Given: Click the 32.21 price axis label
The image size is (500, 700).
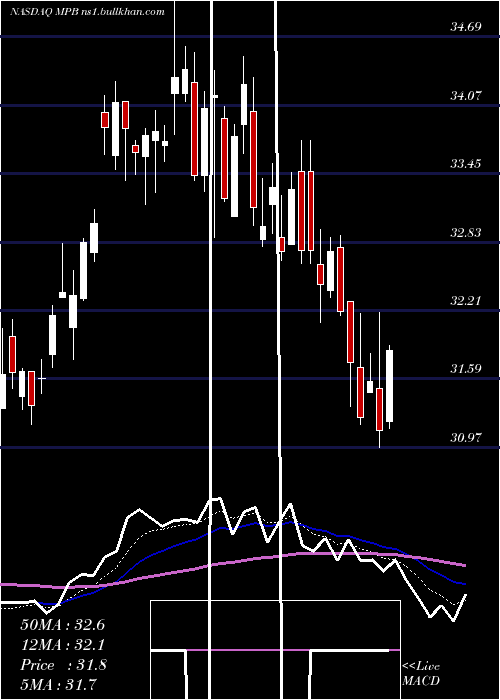Looking at the screenshot, I should pos(466,300).
